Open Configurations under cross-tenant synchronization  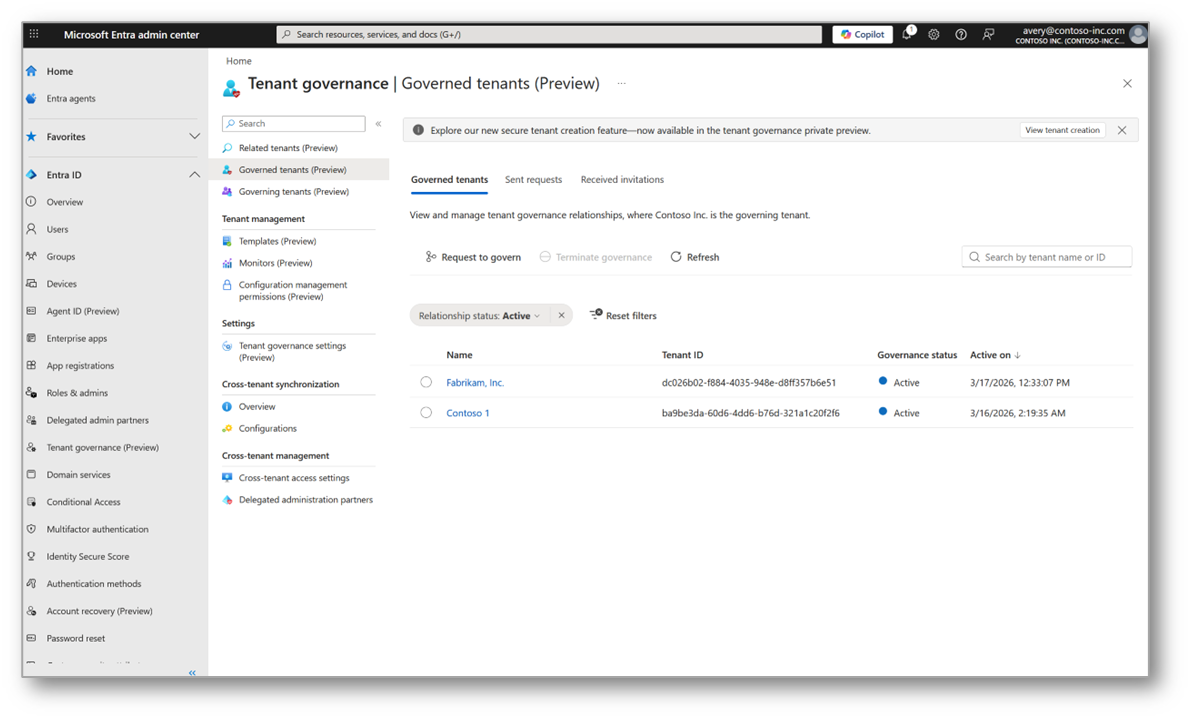pos(268,429)
